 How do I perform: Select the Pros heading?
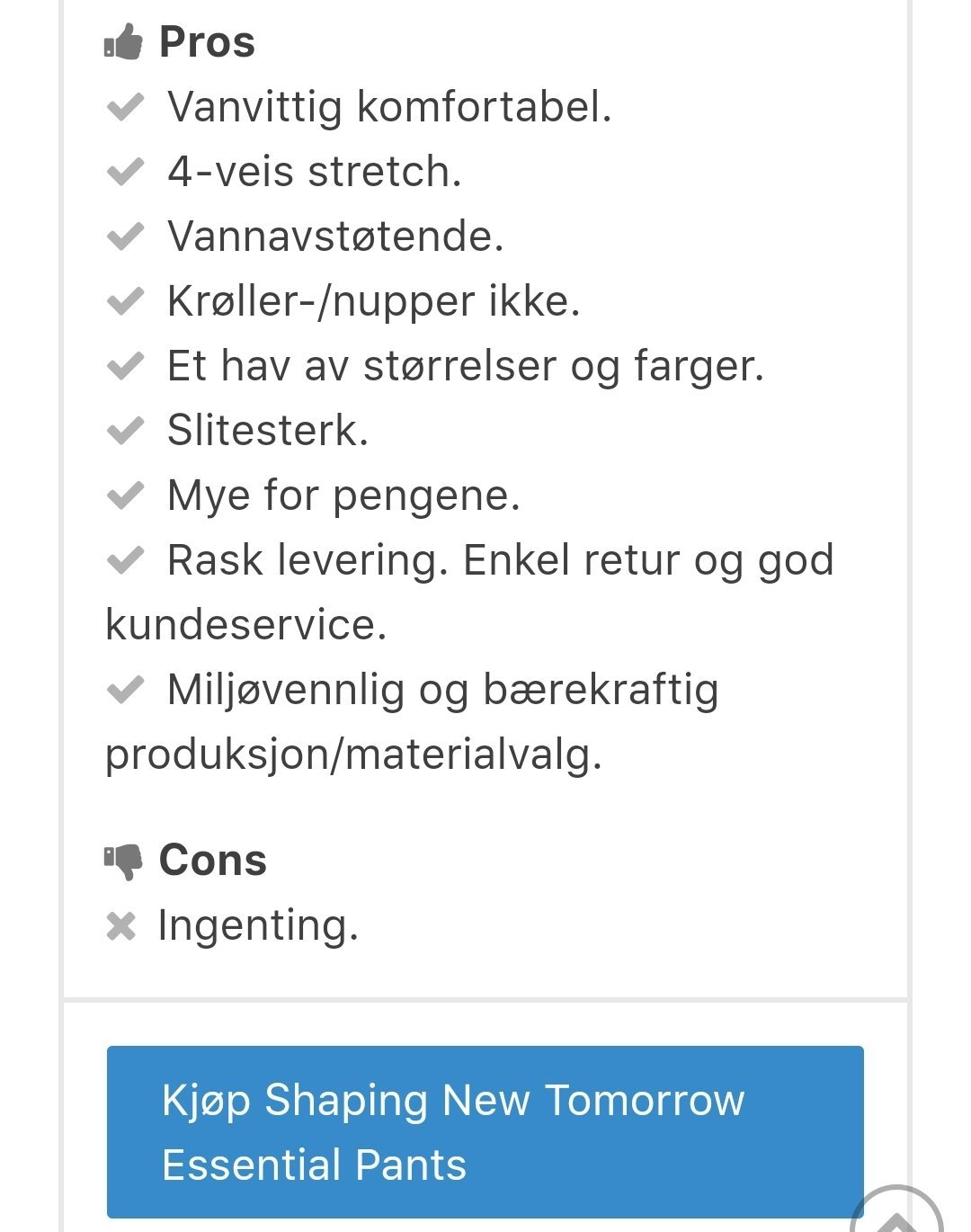coord(207,42)
